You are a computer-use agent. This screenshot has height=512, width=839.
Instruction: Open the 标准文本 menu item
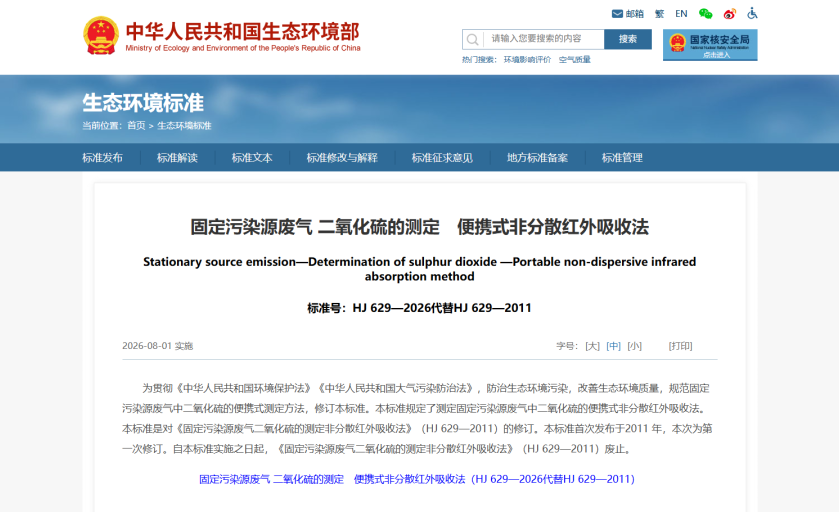[252, 158]
